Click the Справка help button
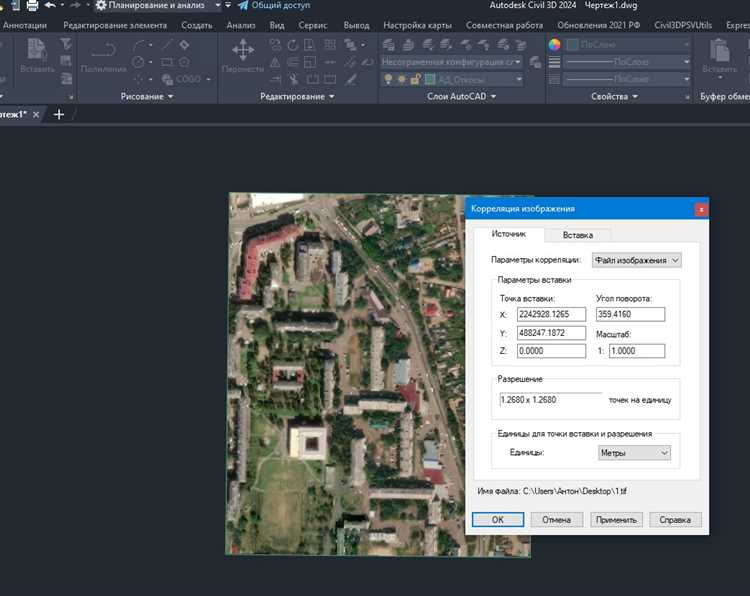 675,520
